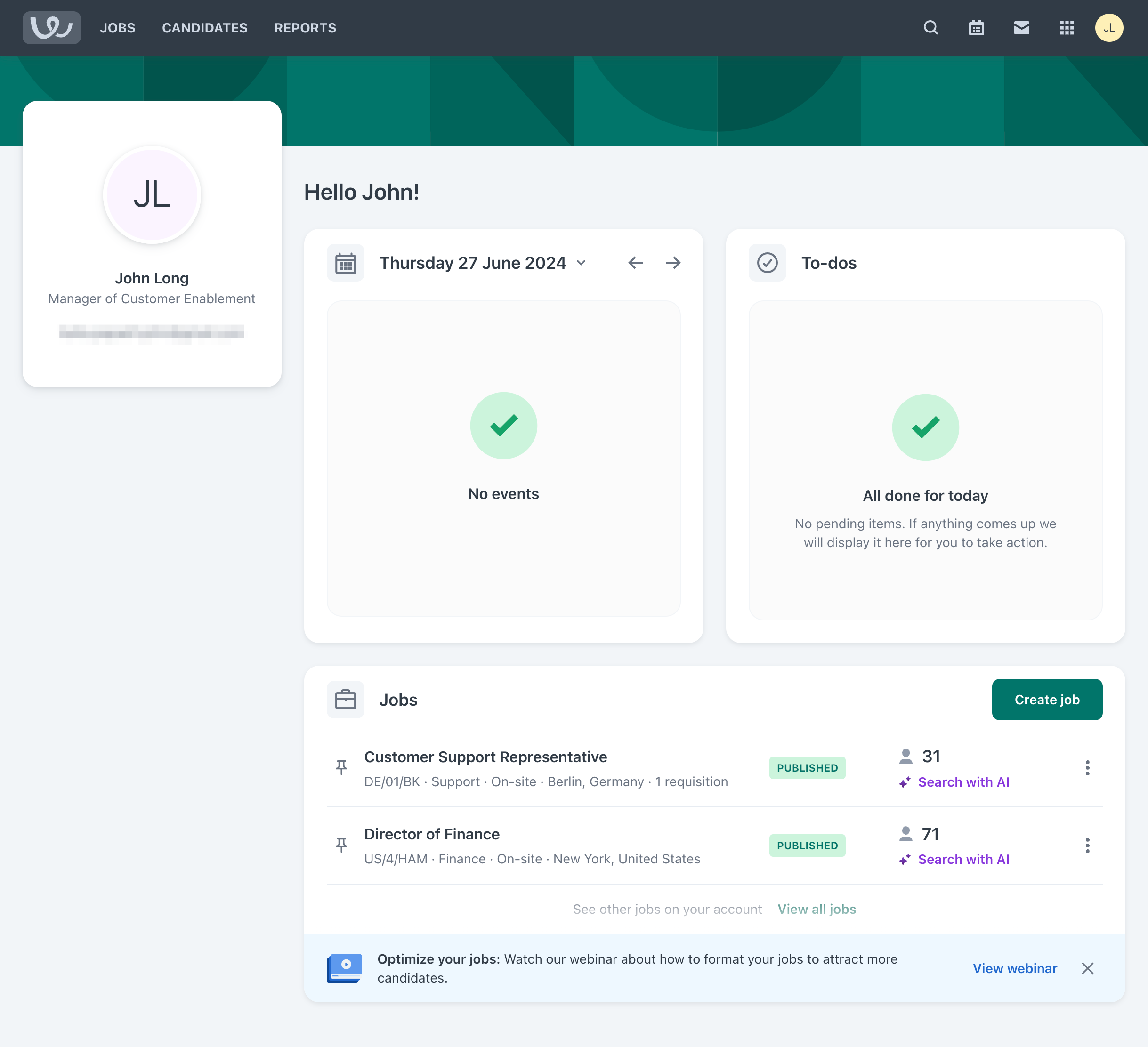The width and height of the screenshot is (1148, 1047).
Task: Click the Create job button
Action: (x=1047, y=699)
